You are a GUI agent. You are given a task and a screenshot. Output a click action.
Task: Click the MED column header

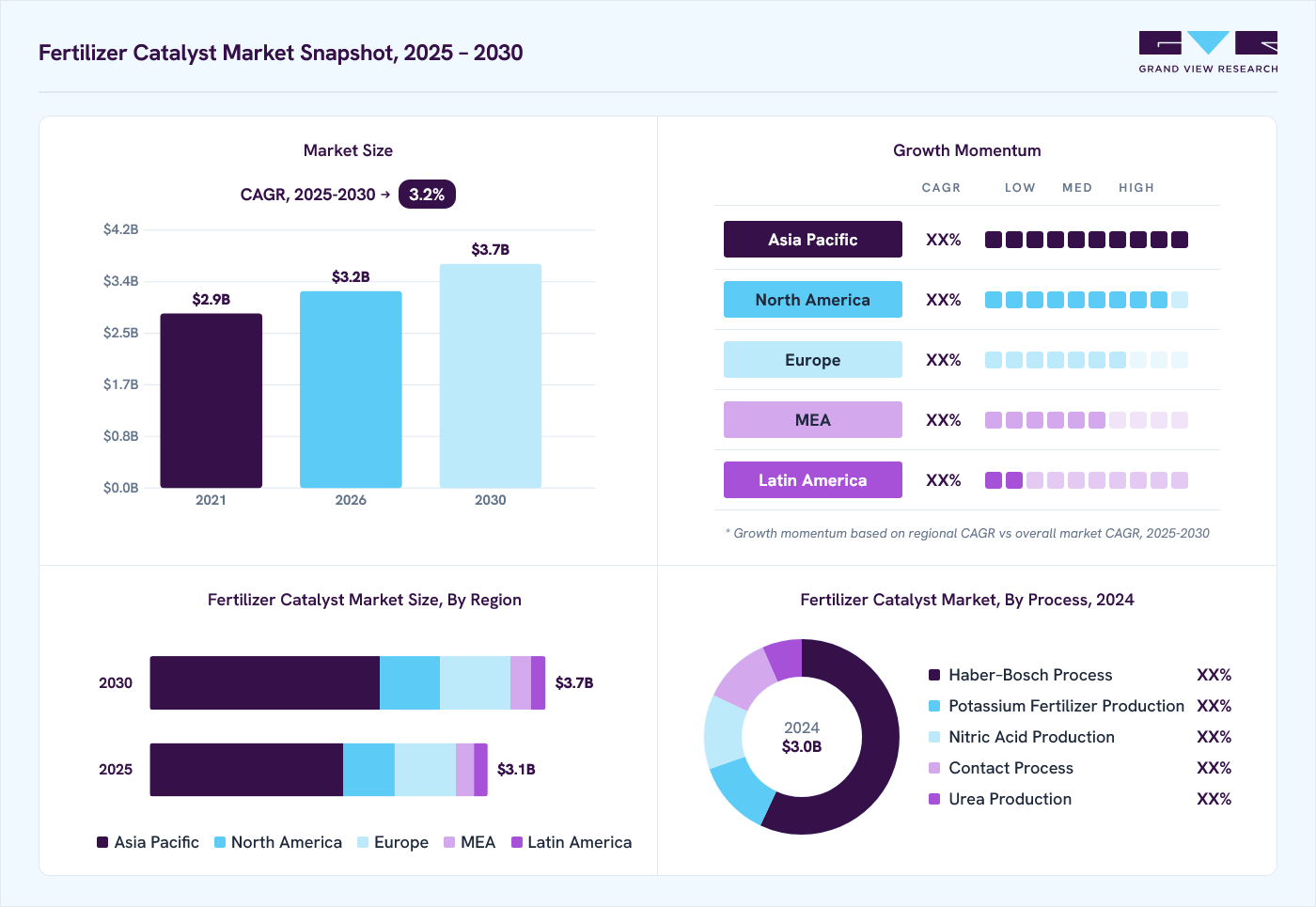1077,188
